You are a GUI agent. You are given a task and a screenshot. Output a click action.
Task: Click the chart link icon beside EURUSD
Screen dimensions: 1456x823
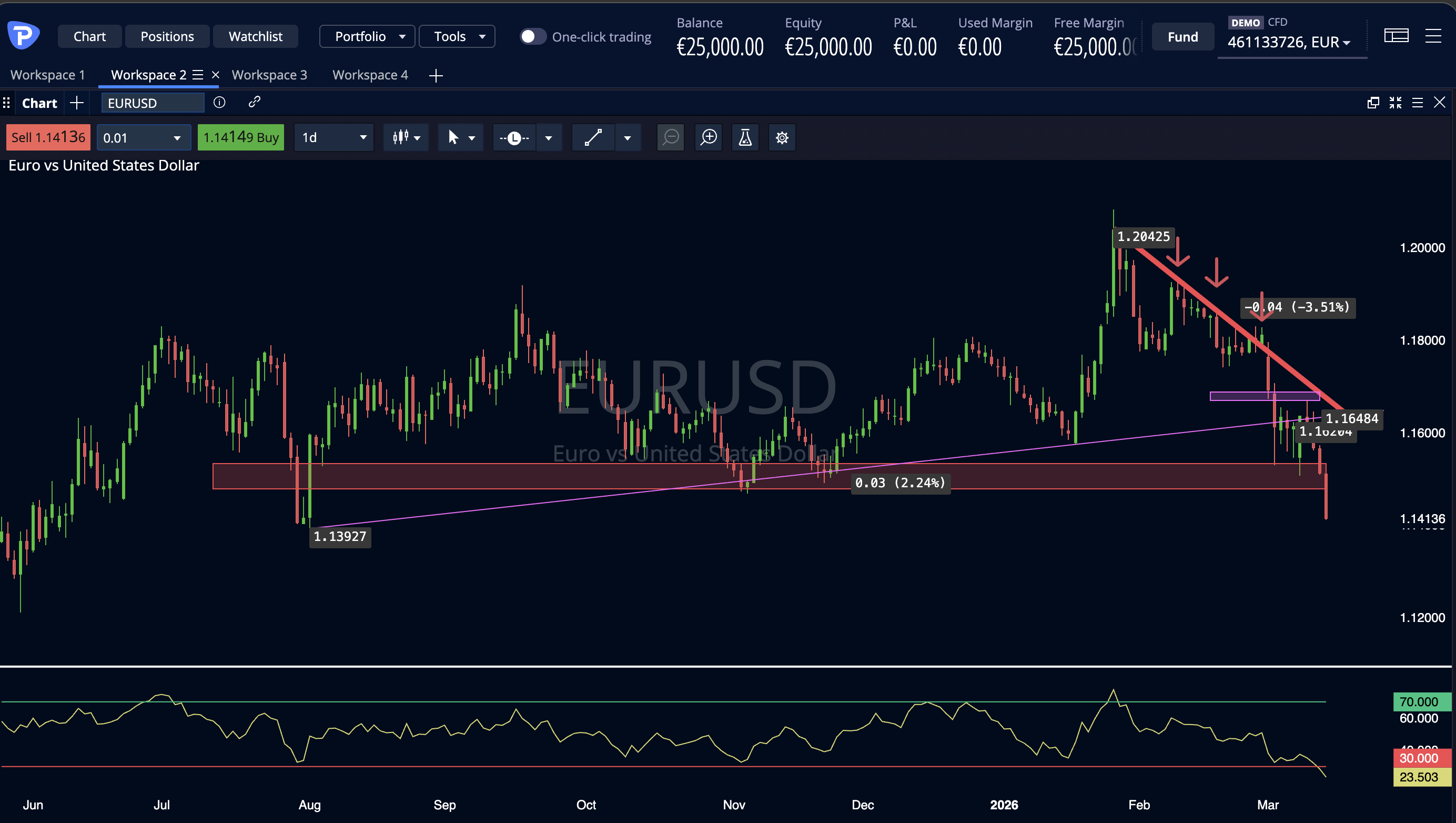click(x=254, y=102)
